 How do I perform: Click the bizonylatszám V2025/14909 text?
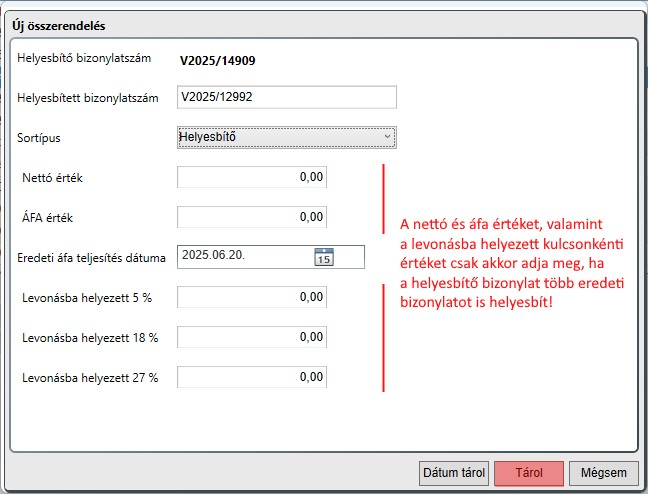click(x=218, y=61)
